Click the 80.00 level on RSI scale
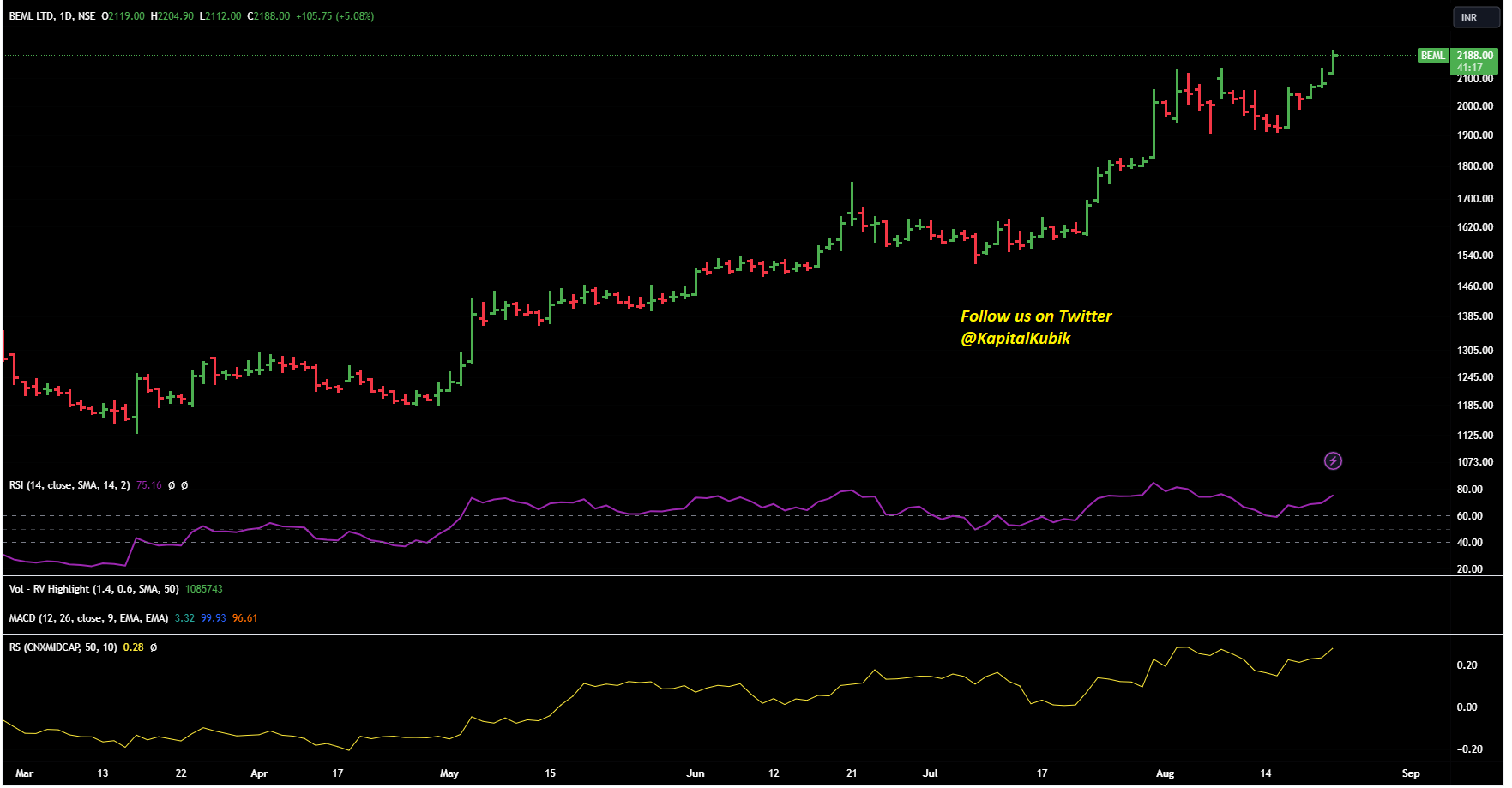The height and width of the screenshot is (788, 1512). (x=1469, y=490)
